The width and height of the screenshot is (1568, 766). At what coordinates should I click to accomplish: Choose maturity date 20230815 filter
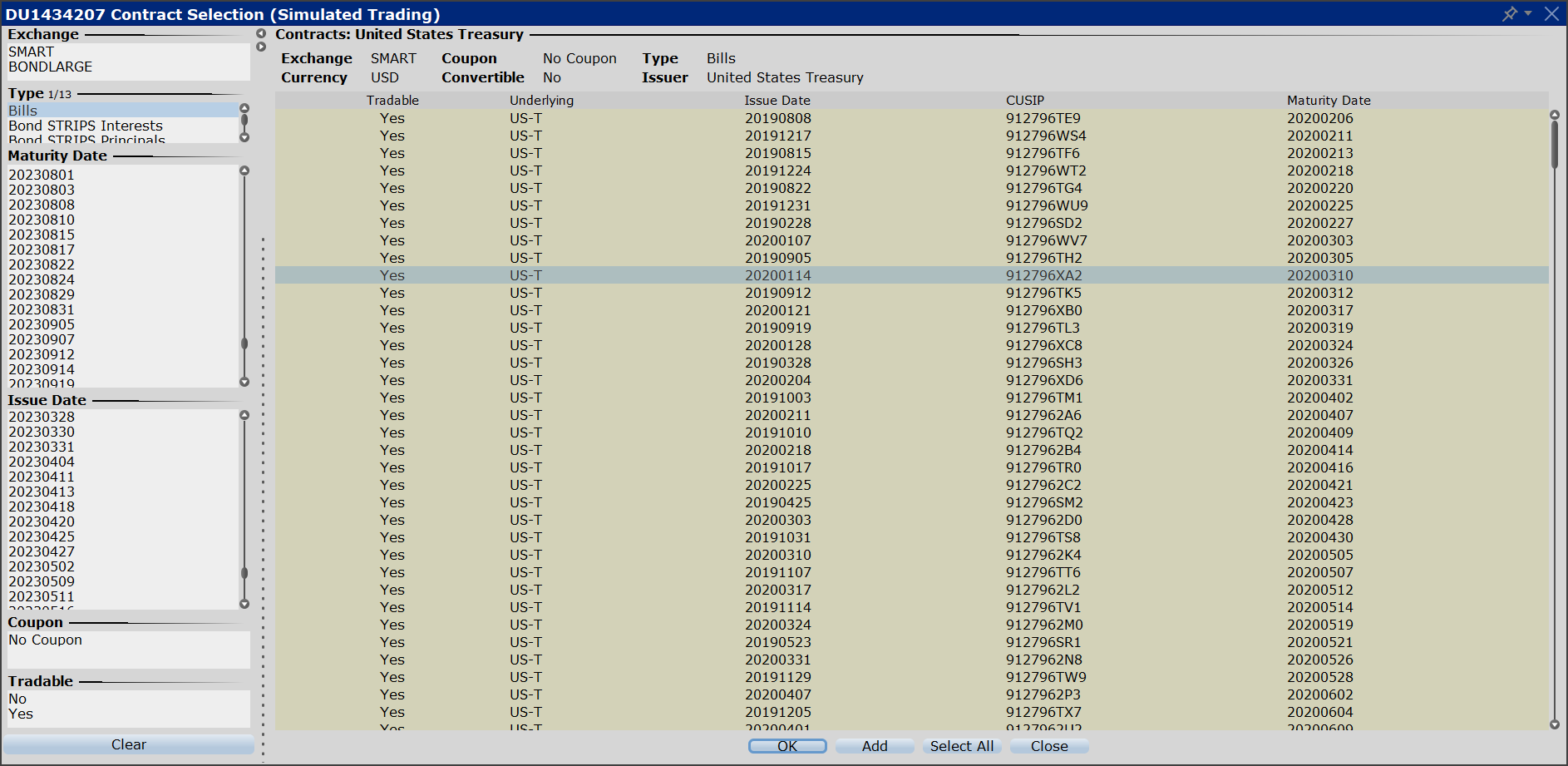(123, 235)
